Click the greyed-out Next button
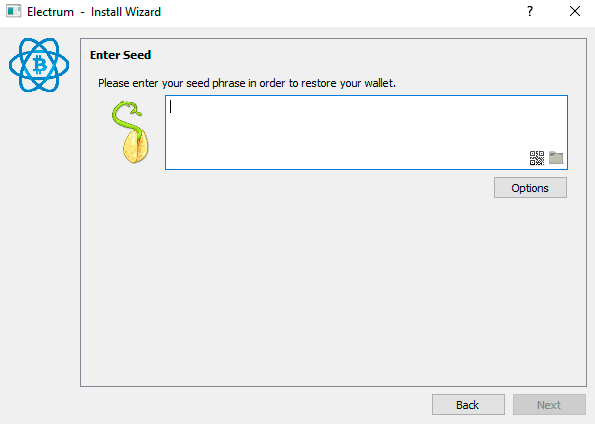This screenshot has width=595, height=424. pyautogui.click(x=549, y=405)
